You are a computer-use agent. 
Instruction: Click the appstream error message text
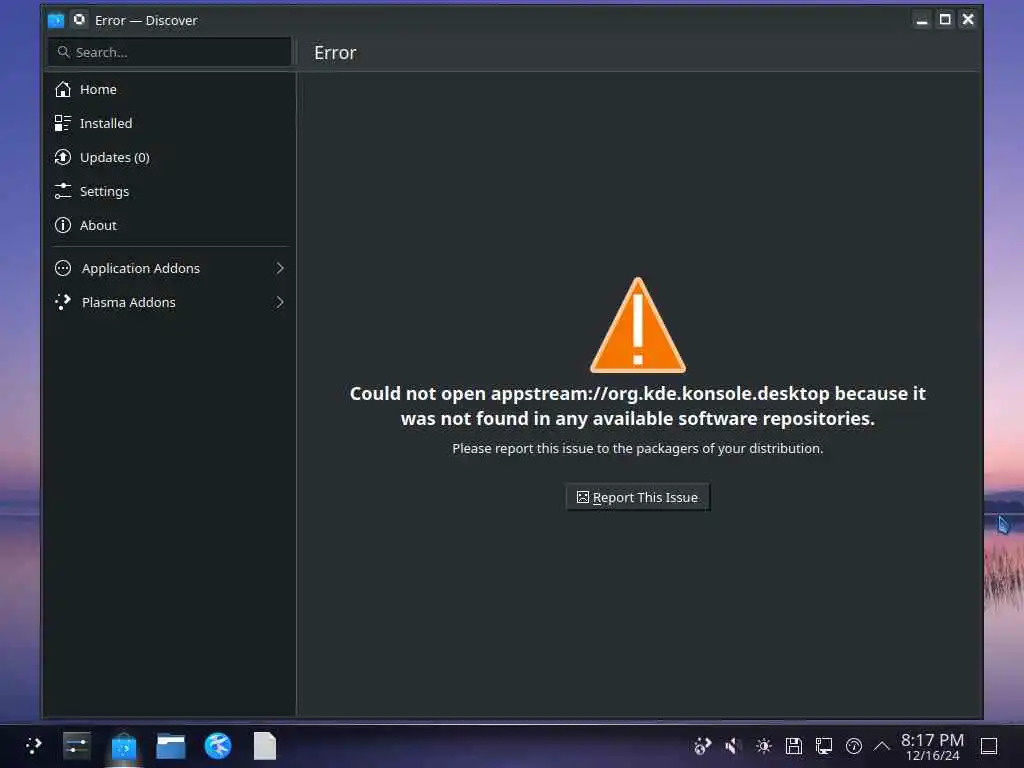pyautogui.click(x=637, y=406)
